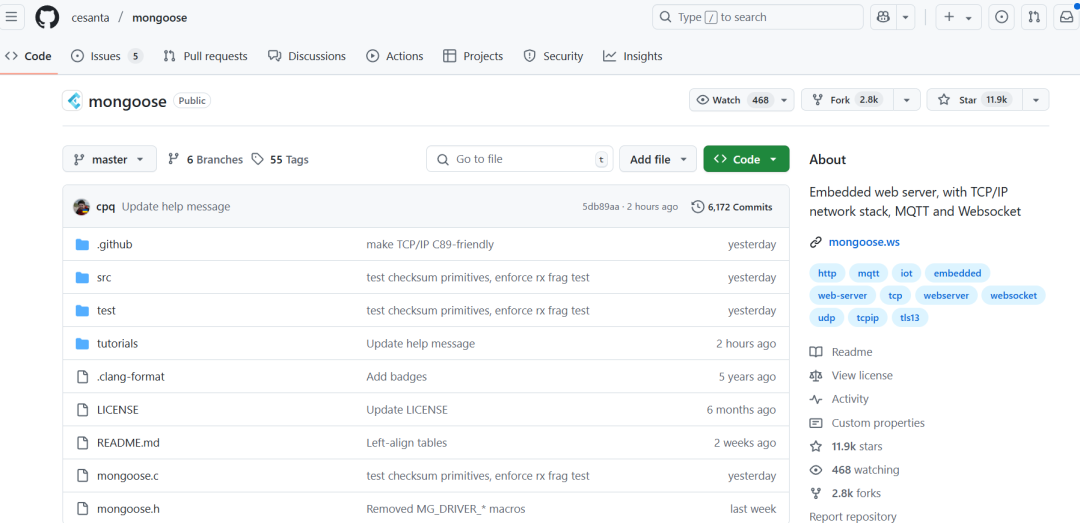Click the .clang-format file icon
This screenshot has width=1080, height=523.
[83, 377]
